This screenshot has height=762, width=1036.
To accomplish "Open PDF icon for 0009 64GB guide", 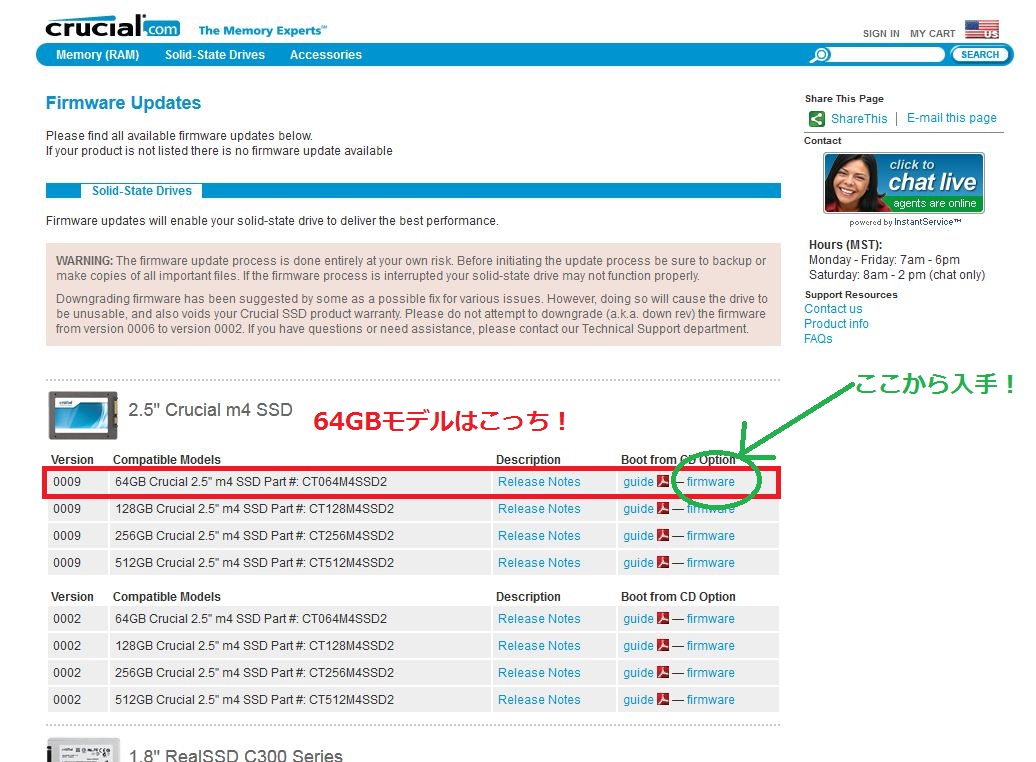I will pyautogui.click(x=663, y=481).
